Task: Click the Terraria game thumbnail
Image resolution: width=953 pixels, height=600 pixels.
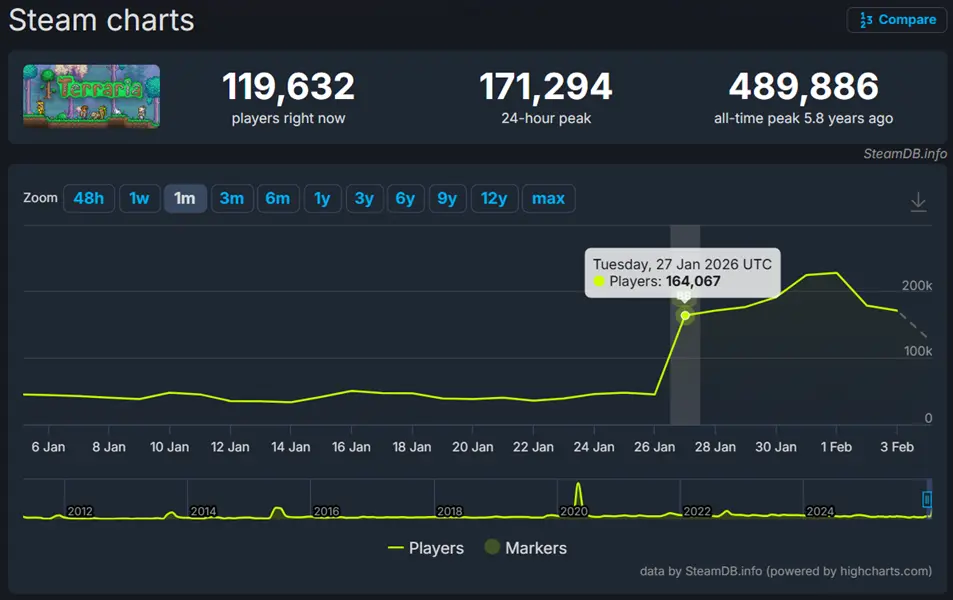Action: pyautogui.click(x=91, y=97)
